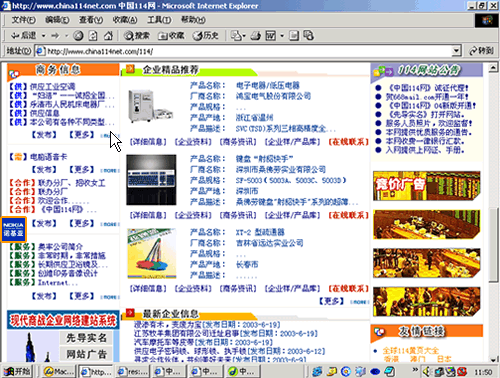Open the keyboard product thumbnail image
The height and width of the screenshot is (378, 500).
click(151, 180)
